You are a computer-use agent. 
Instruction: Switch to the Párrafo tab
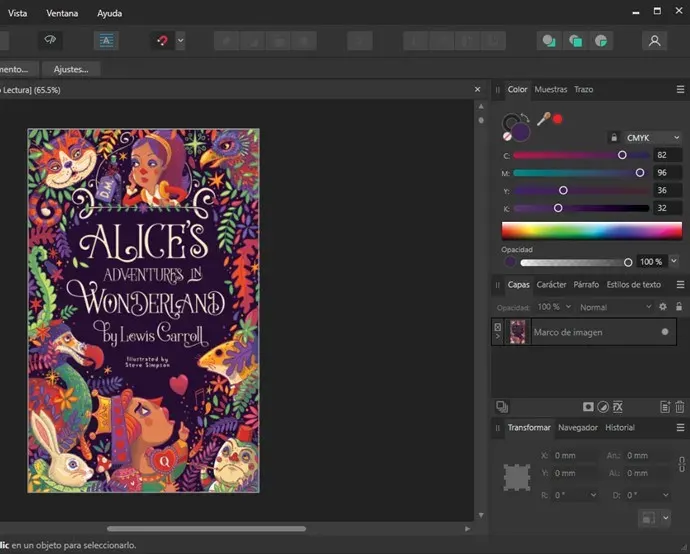click(x=586, y=285)
